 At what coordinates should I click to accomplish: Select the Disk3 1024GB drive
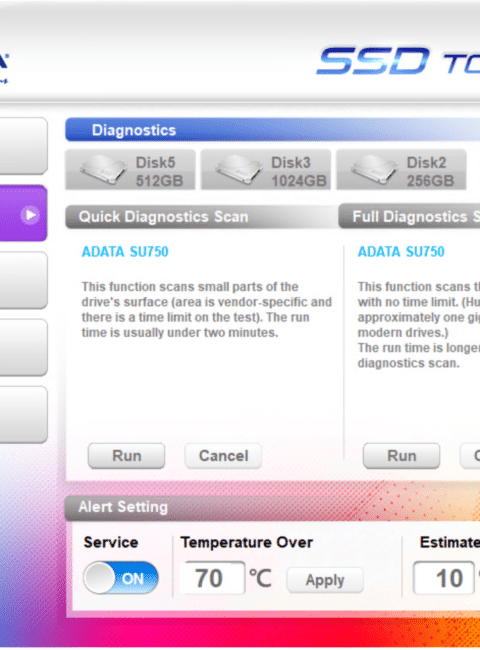(x=266, y=170)
